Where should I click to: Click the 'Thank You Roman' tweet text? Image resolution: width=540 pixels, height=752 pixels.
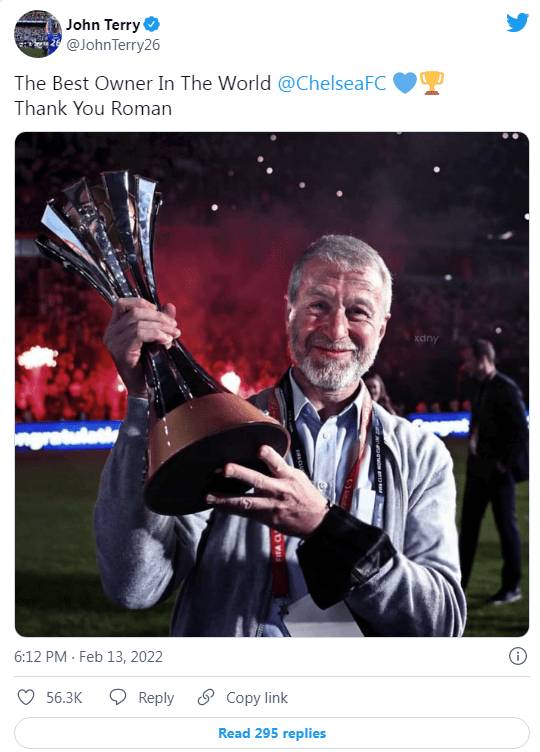tap(93, 108)
